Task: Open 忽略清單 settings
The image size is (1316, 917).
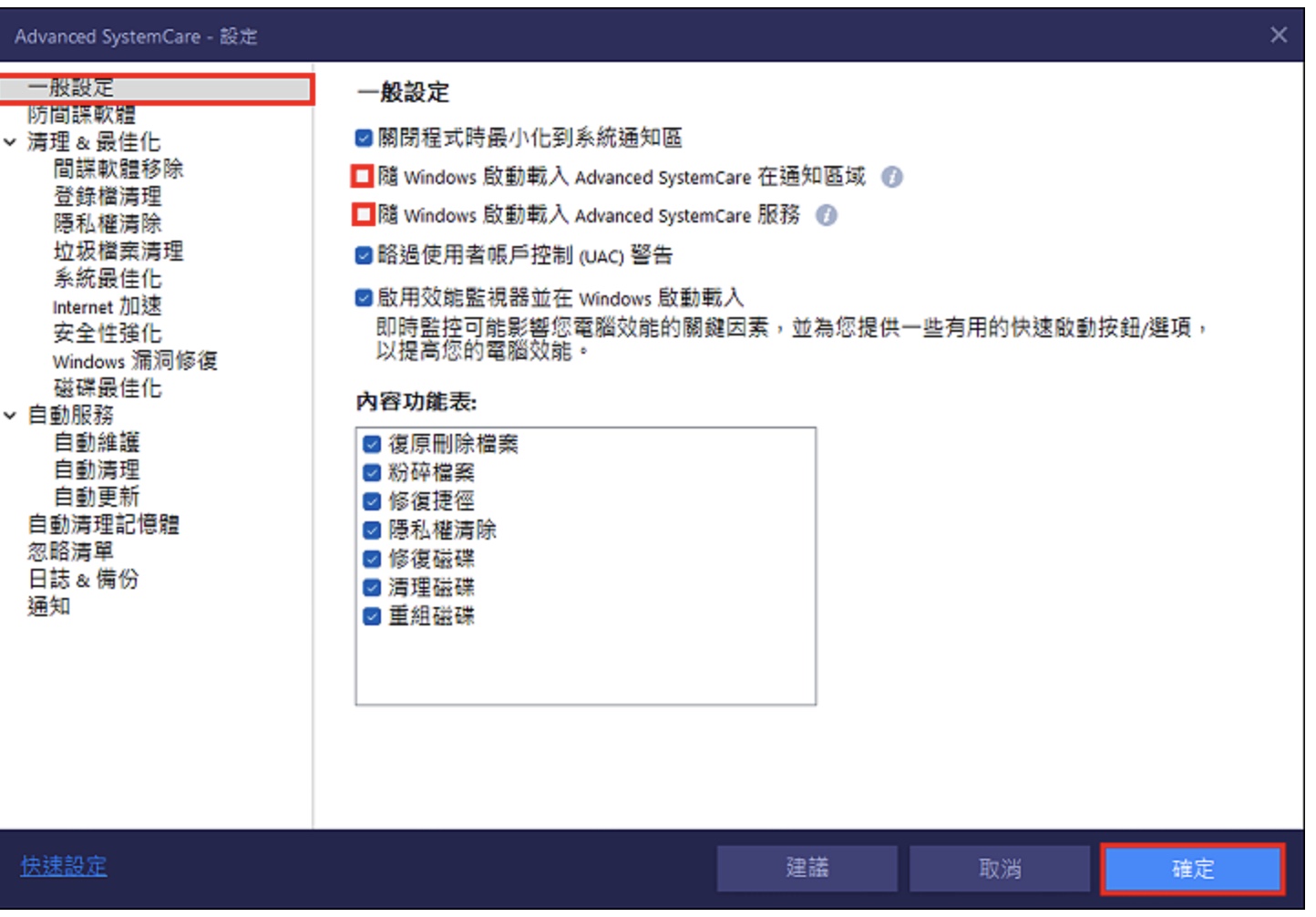Action: (x=70, y=552)
